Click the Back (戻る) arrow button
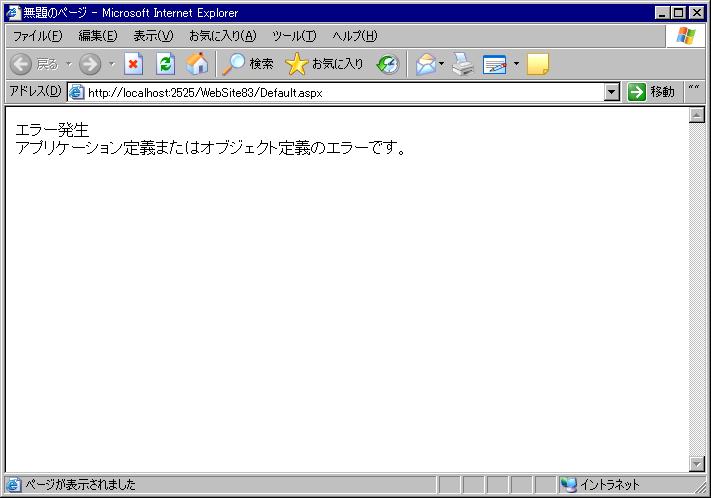The height and width of the screenshot is (498, 711). (21, 64)
